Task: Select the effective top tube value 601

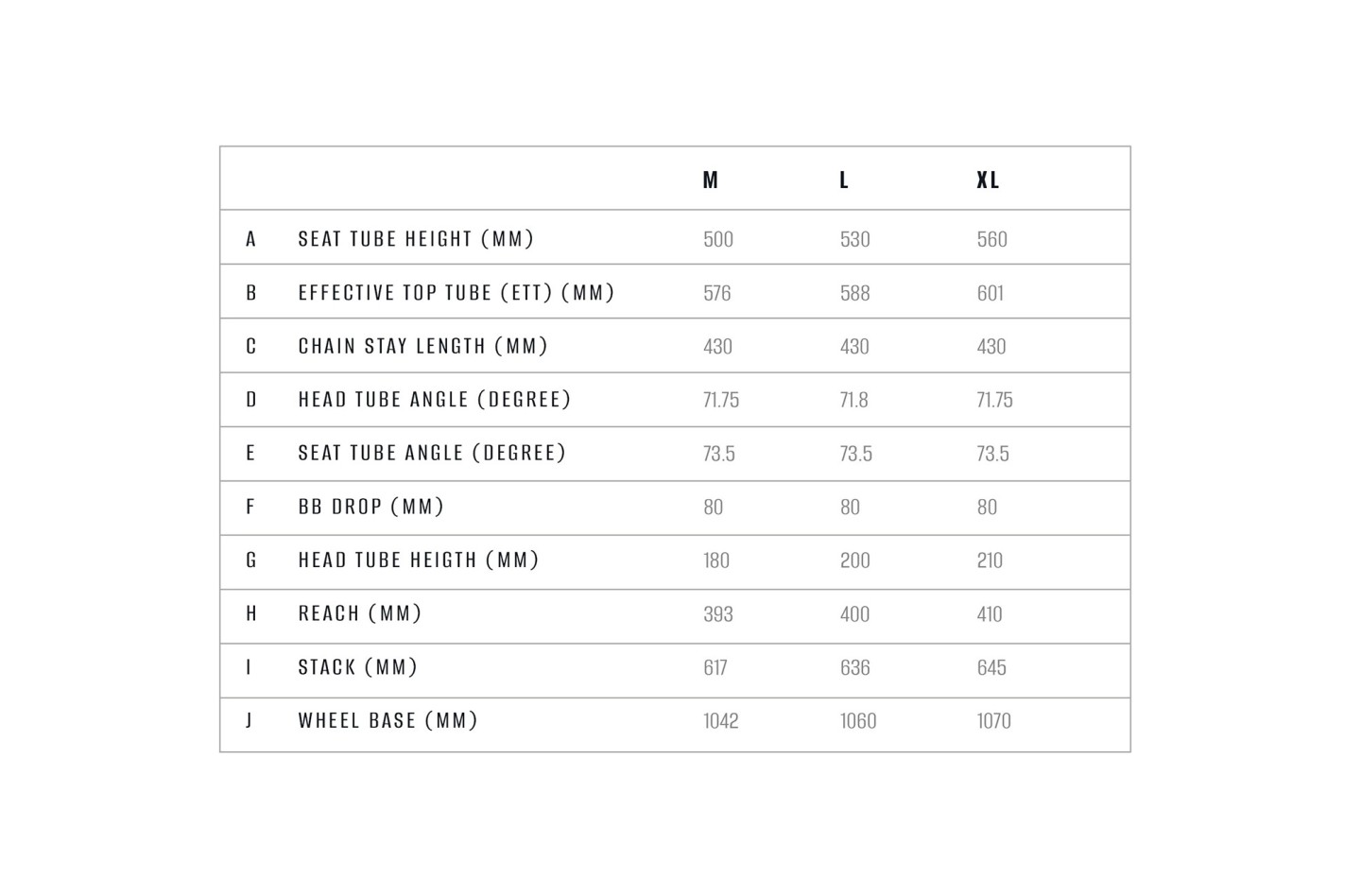Action: (x=991, y=293)
